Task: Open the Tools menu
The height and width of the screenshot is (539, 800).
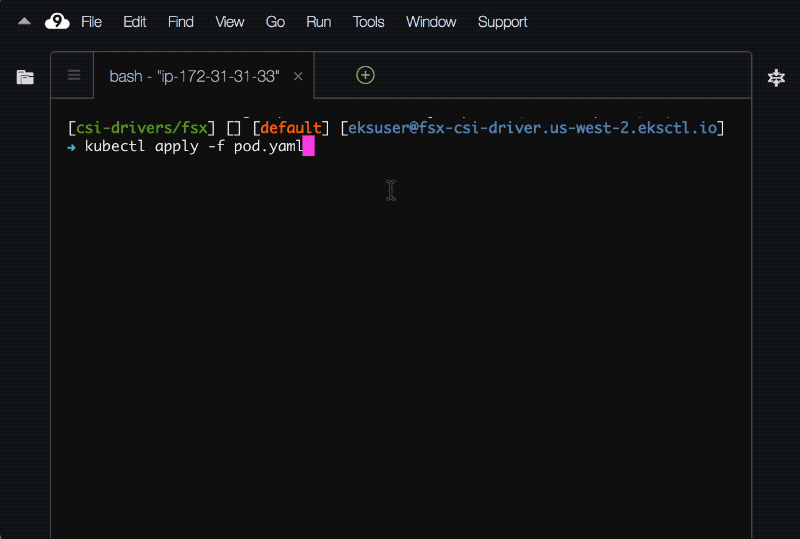Action: (368, 22)
